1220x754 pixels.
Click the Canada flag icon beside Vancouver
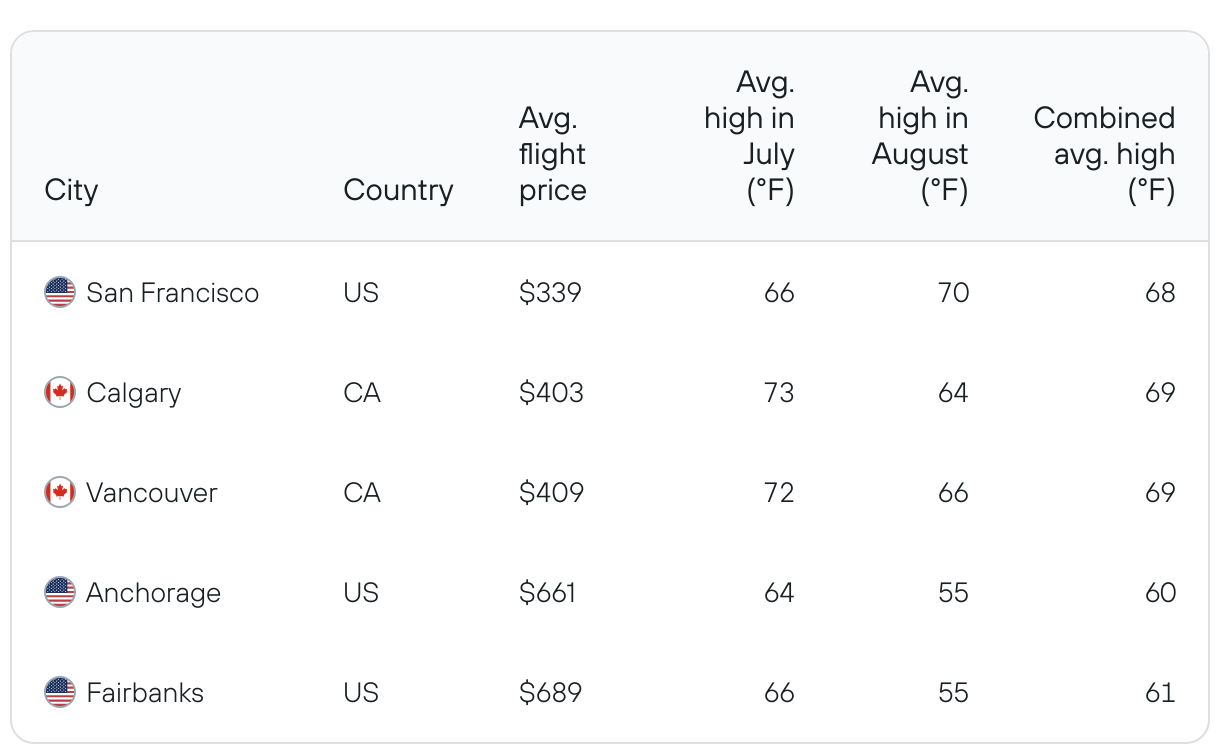(60, 493)
